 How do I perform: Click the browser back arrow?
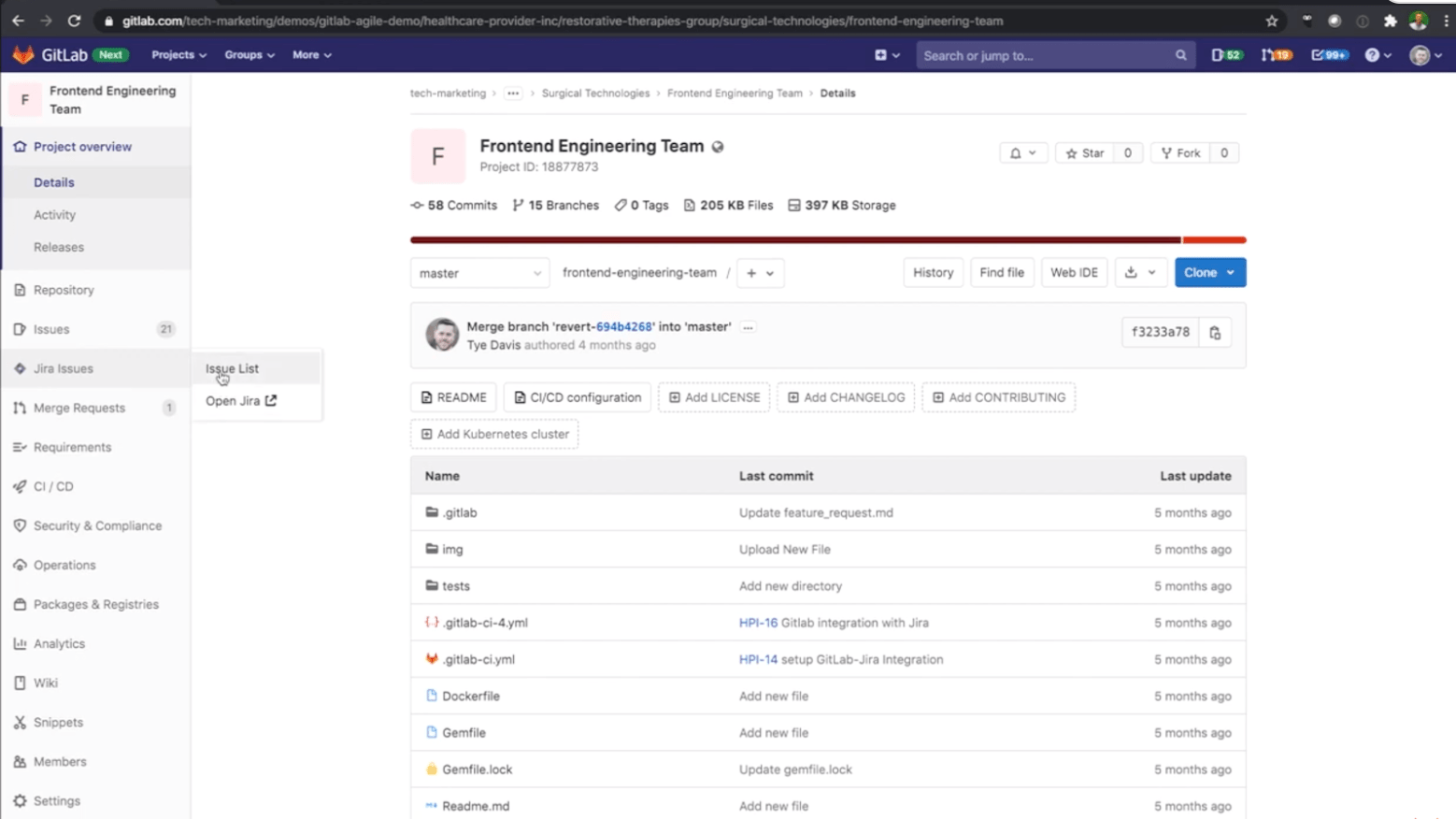18,21
